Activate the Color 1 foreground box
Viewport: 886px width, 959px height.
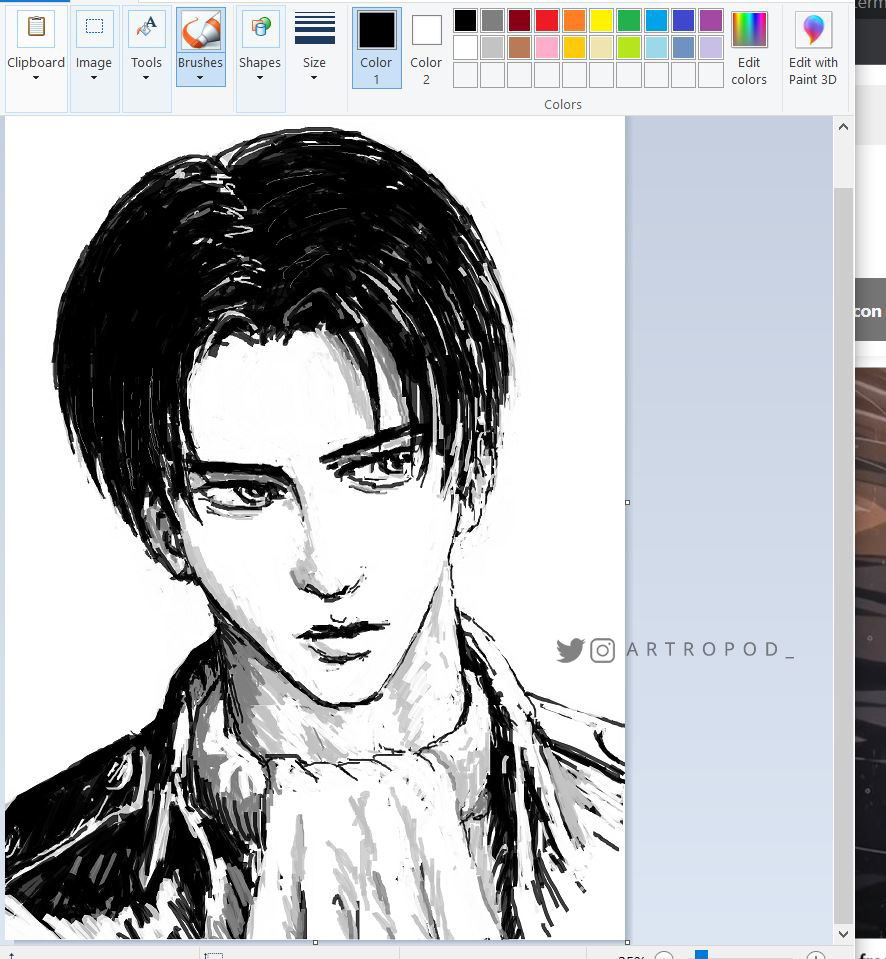tap(377, 48)
